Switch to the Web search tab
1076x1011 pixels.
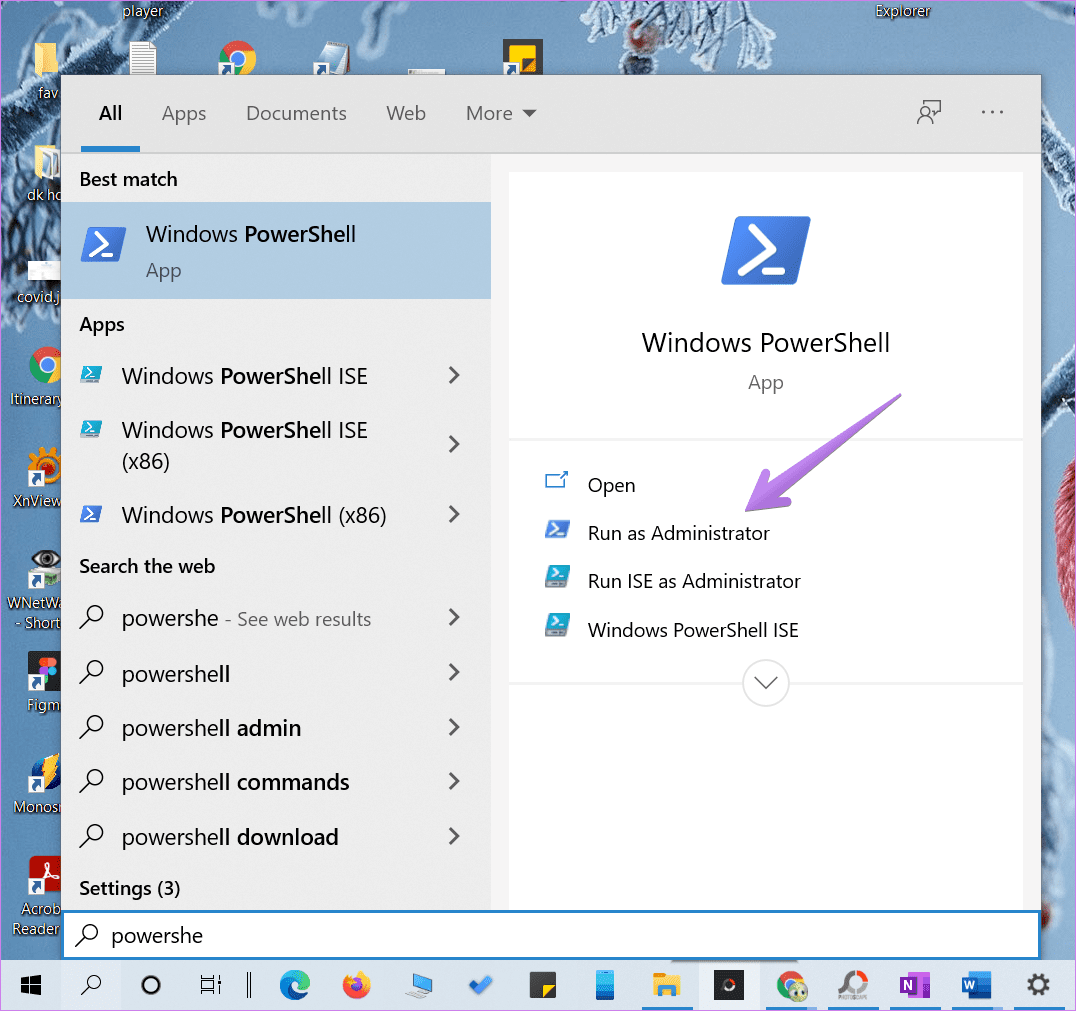(406, 113)
